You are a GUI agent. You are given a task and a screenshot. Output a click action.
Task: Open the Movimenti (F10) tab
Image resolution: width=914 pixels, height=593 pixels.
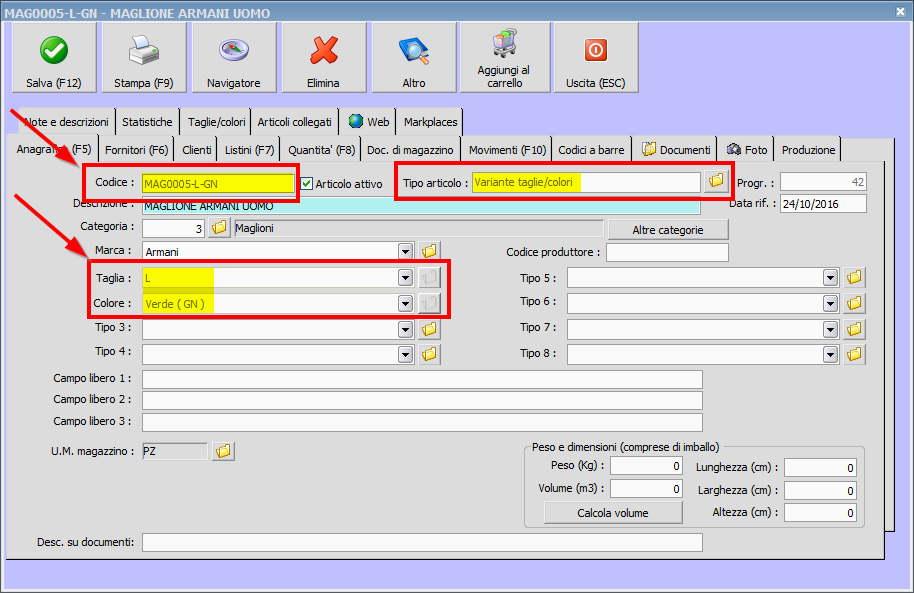click(507, 150)
